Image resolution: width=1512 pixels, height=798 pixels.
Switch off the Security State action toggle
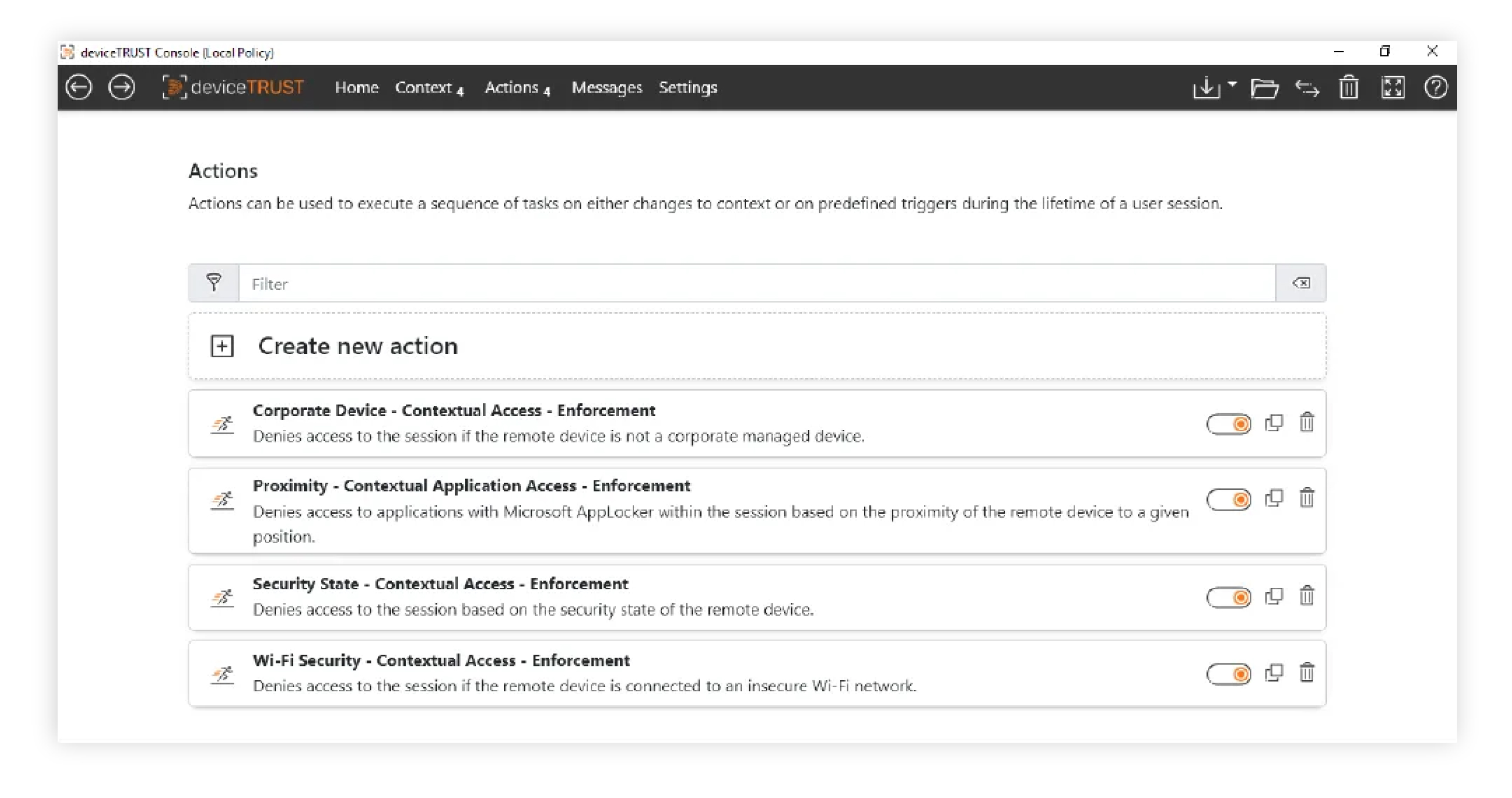click(1228, 597)
